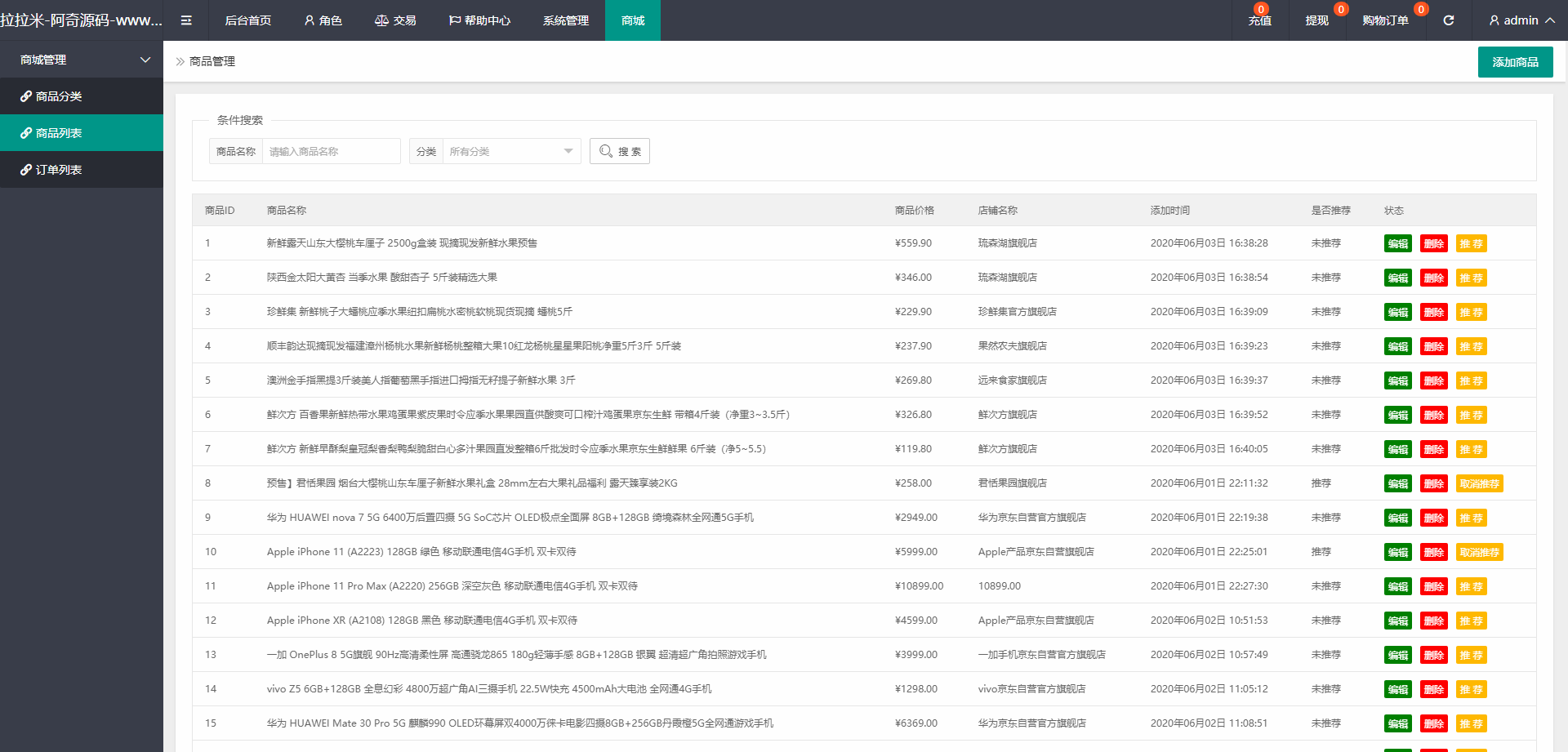Switch to the 系统管理 menu

(x=565, y=20)
